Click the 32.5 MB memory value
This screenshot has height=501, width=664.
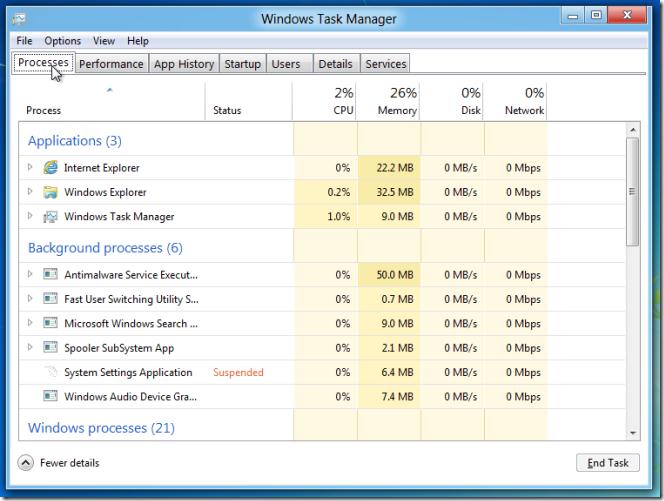tap(395, 192)
